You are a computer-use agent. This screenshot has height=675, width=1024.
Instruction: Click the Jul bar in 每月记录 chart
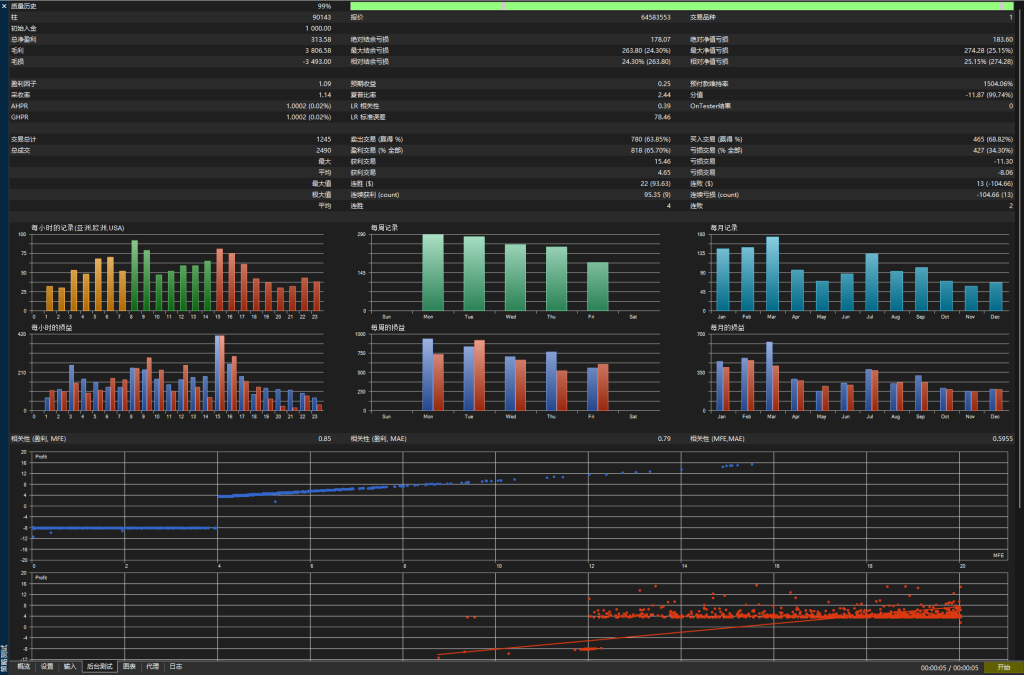coord(872,282)
